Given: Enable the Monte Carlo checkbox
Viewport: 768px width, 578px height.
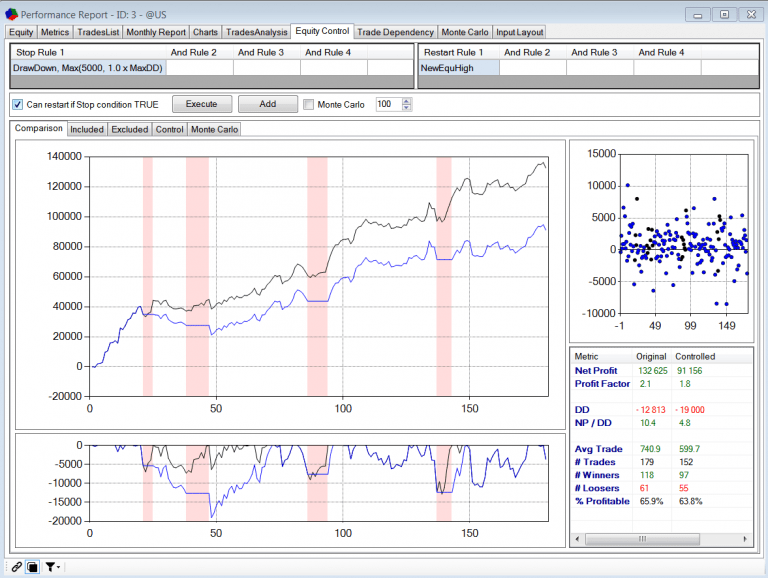Looking at the screenshot, I should click(x=309, y=104).
